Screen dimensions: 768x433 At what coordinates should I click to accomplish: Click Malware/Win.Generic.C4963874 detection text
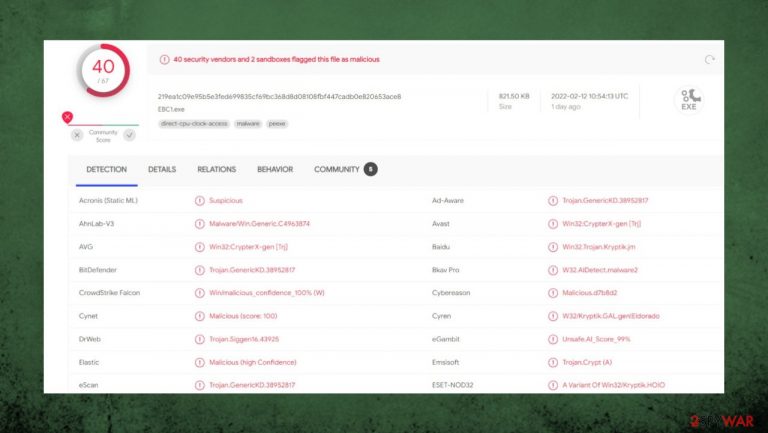pos(259,223)
